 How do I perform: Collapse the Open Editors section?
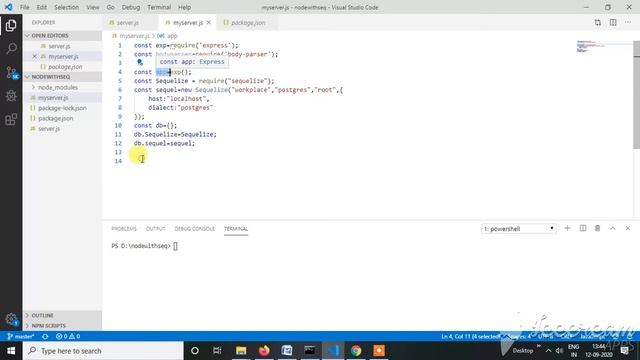click(62, 36)
